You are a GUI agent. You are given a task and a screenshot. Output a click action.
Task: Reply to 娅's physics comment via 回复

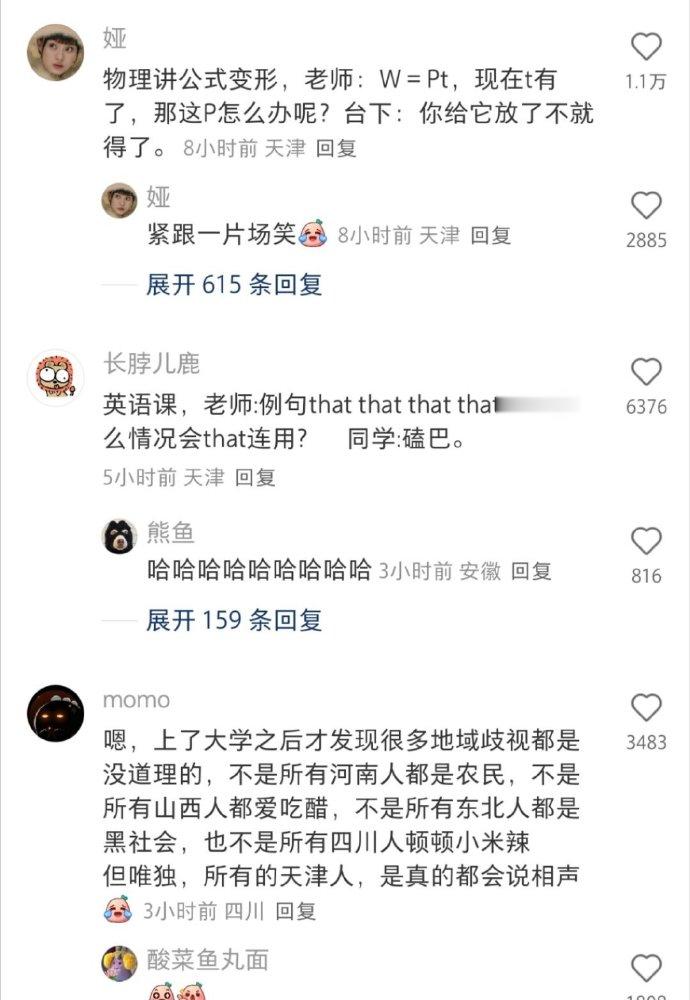tap(336, 149)
